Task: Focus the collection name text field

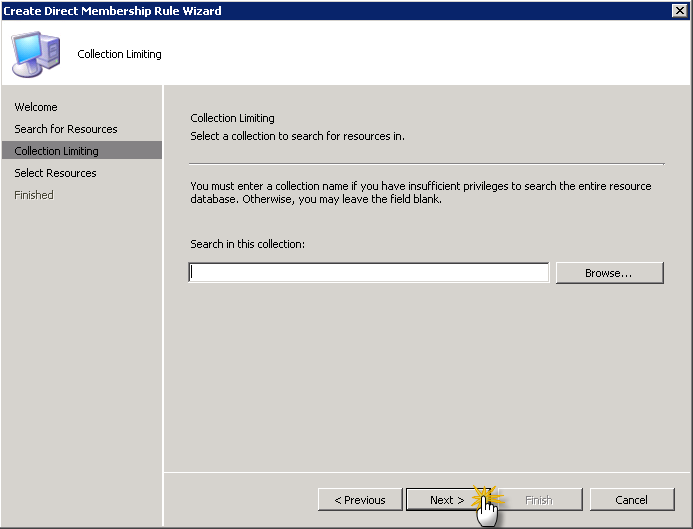Action: click(368, 273)
